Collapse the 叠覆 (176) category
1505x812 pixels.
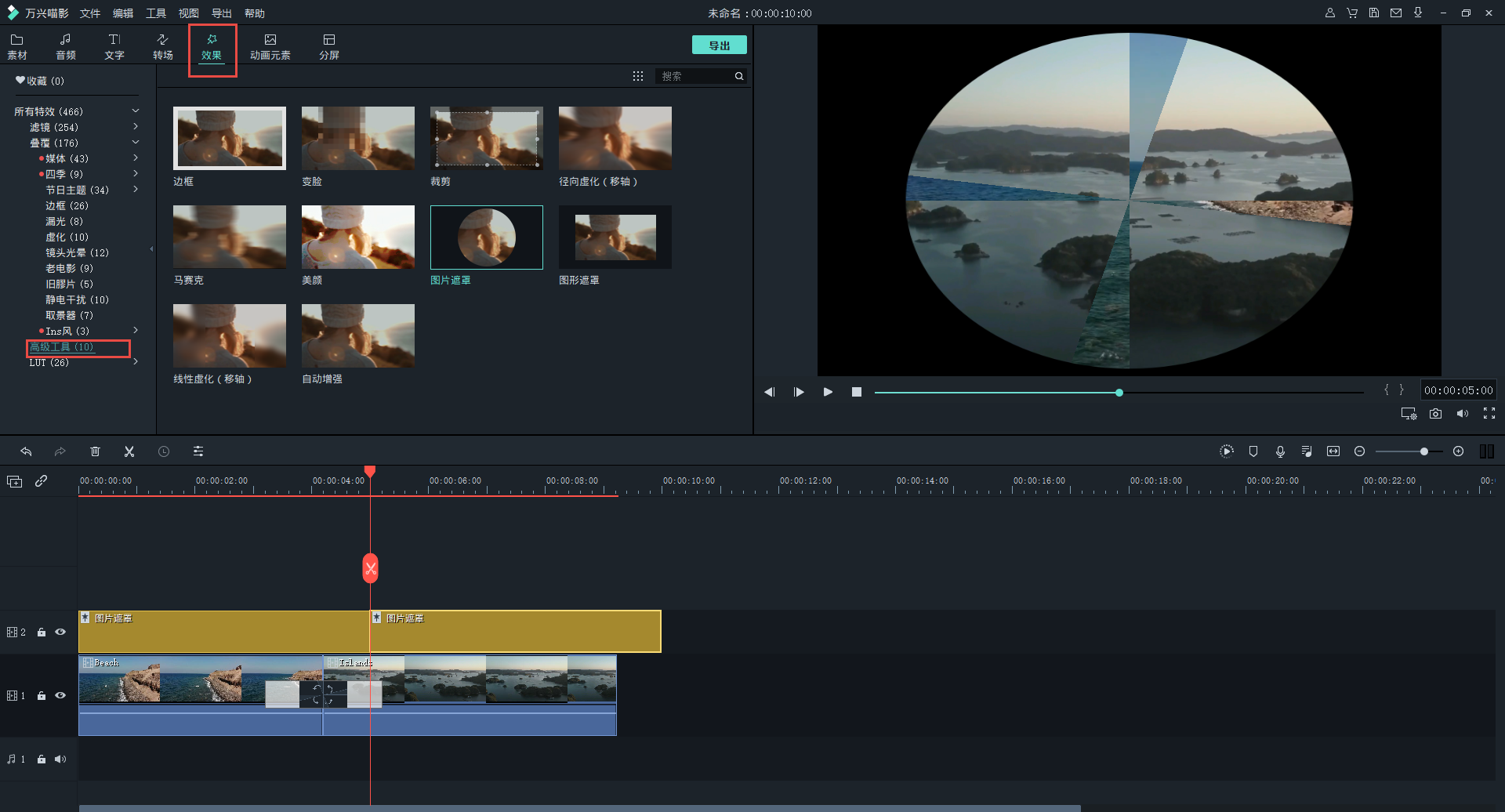(x=136, y=143)
